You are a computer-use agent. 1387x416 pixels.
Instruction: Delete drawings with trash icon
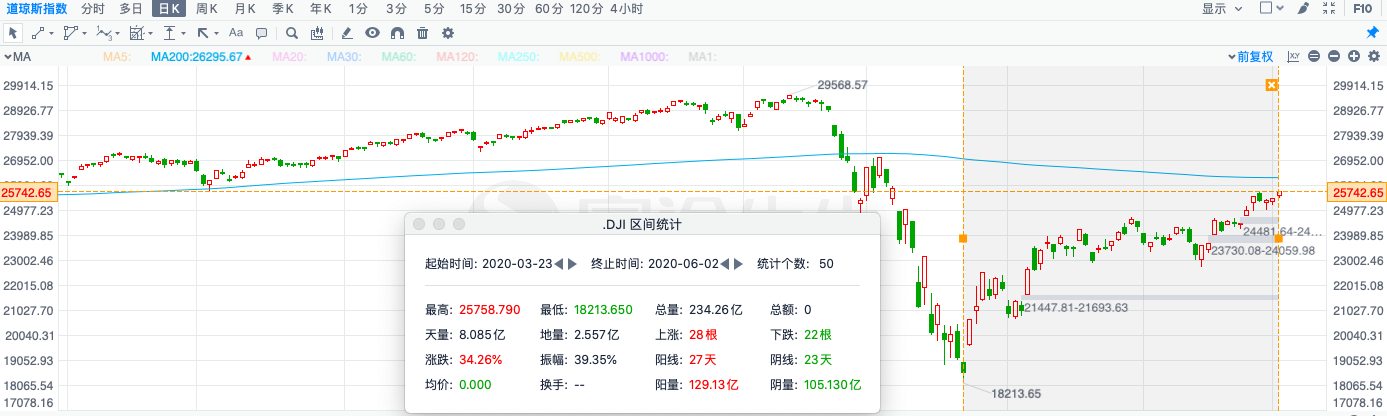422,33
